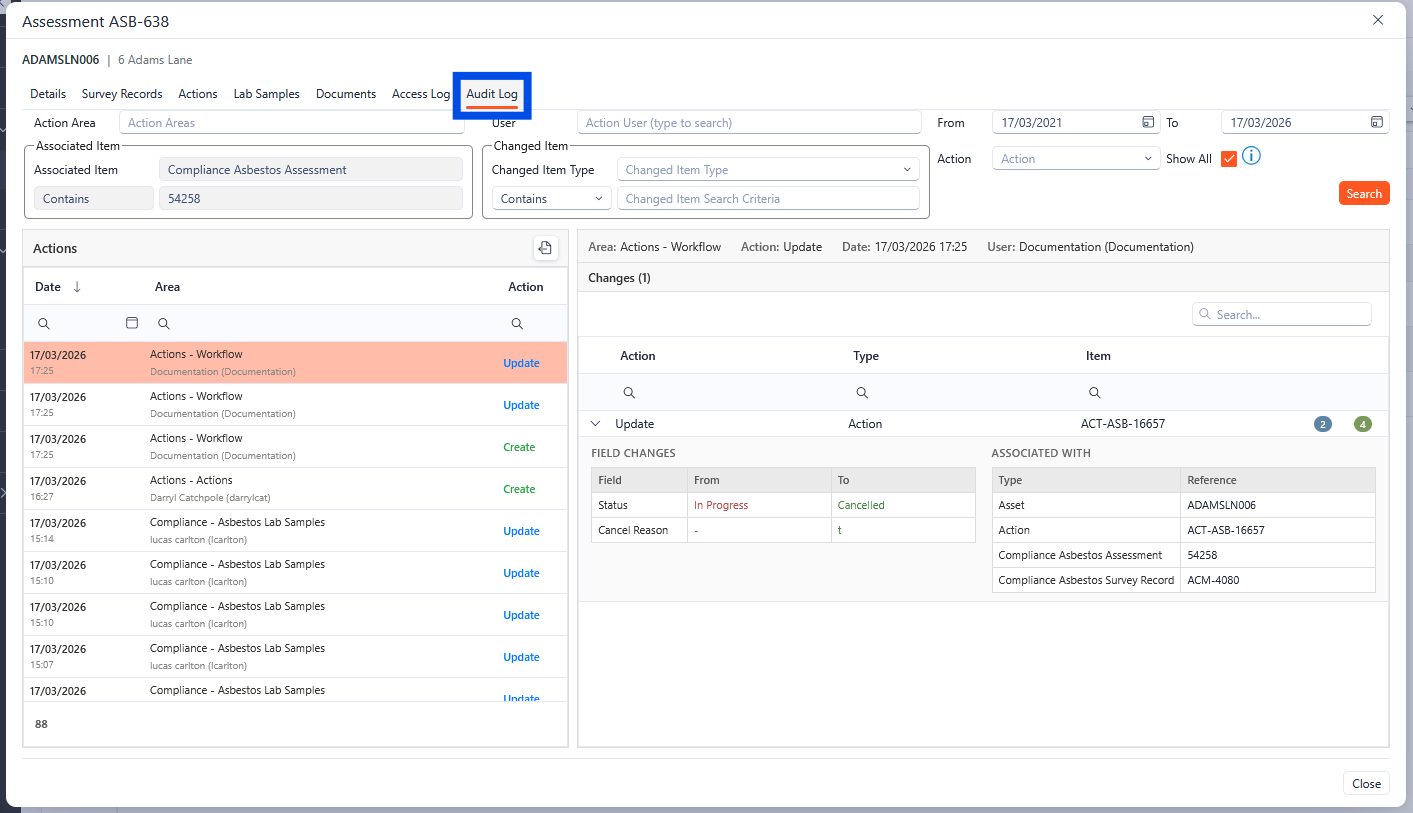Open the To date calendar picker
The image size is (1413, 813).
point(1377,123)
